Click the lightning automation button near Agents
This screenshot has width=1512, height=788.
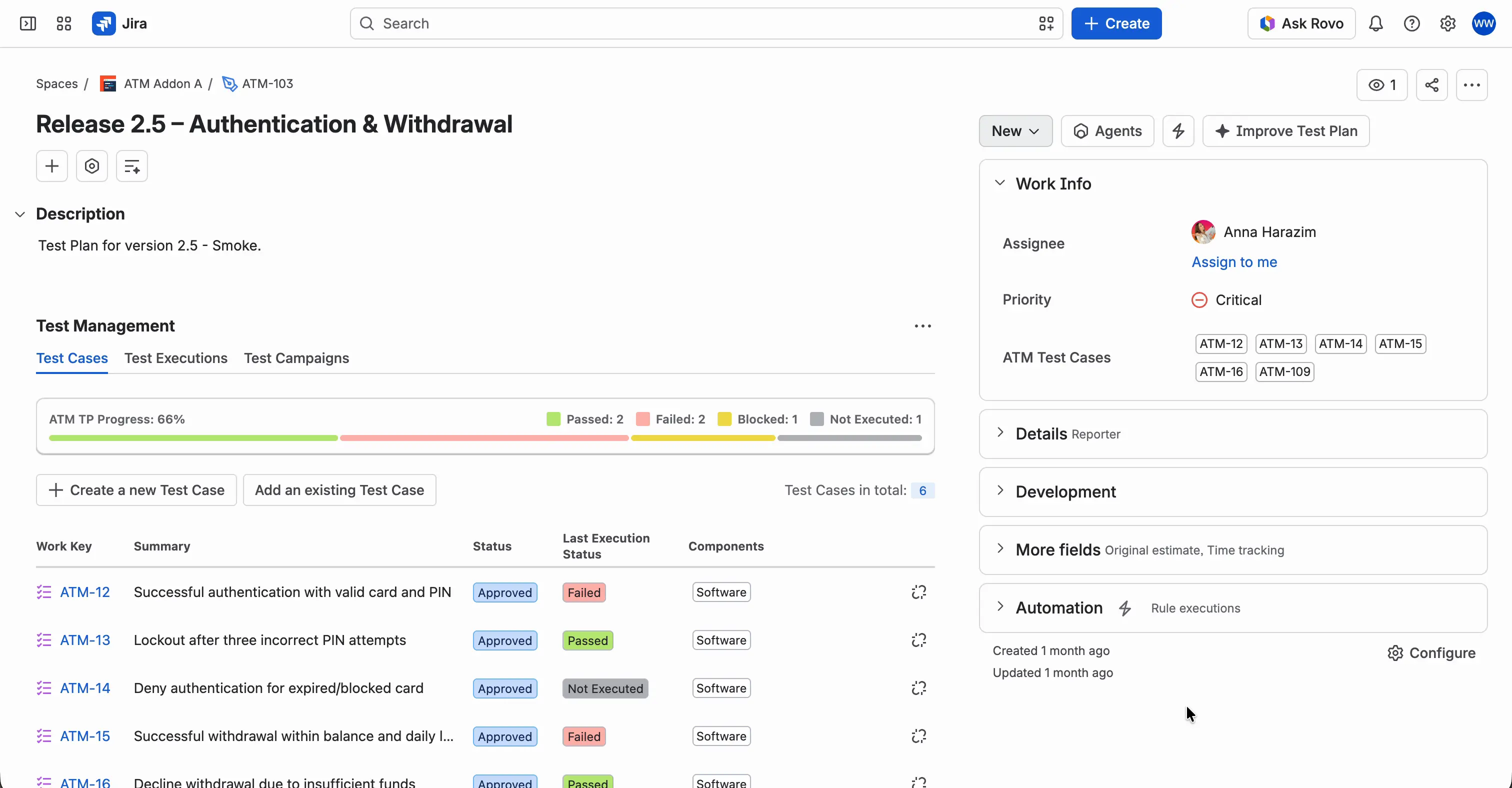point(1178,131)
